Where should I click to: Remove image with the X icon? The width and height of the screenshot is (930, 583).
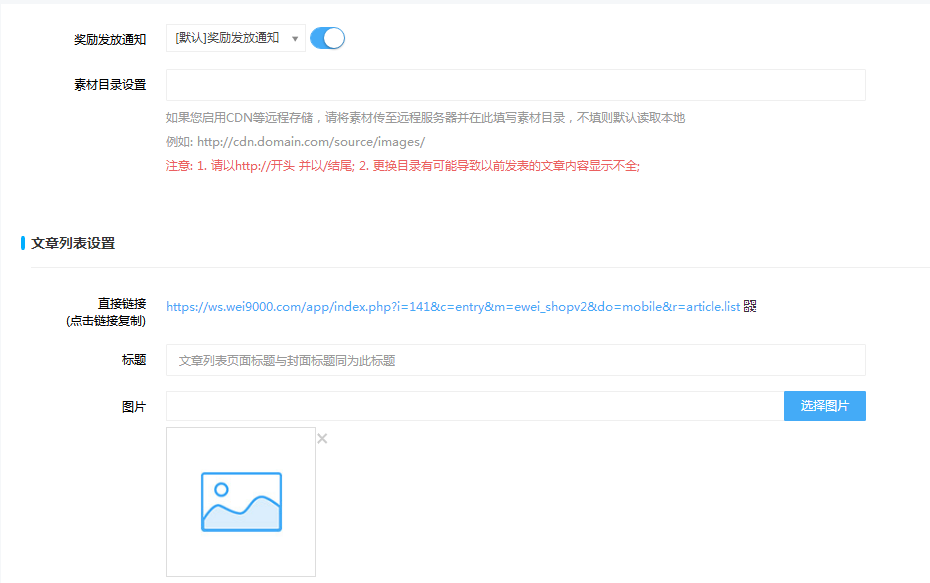pyautogui.click(x=322, y=439)
